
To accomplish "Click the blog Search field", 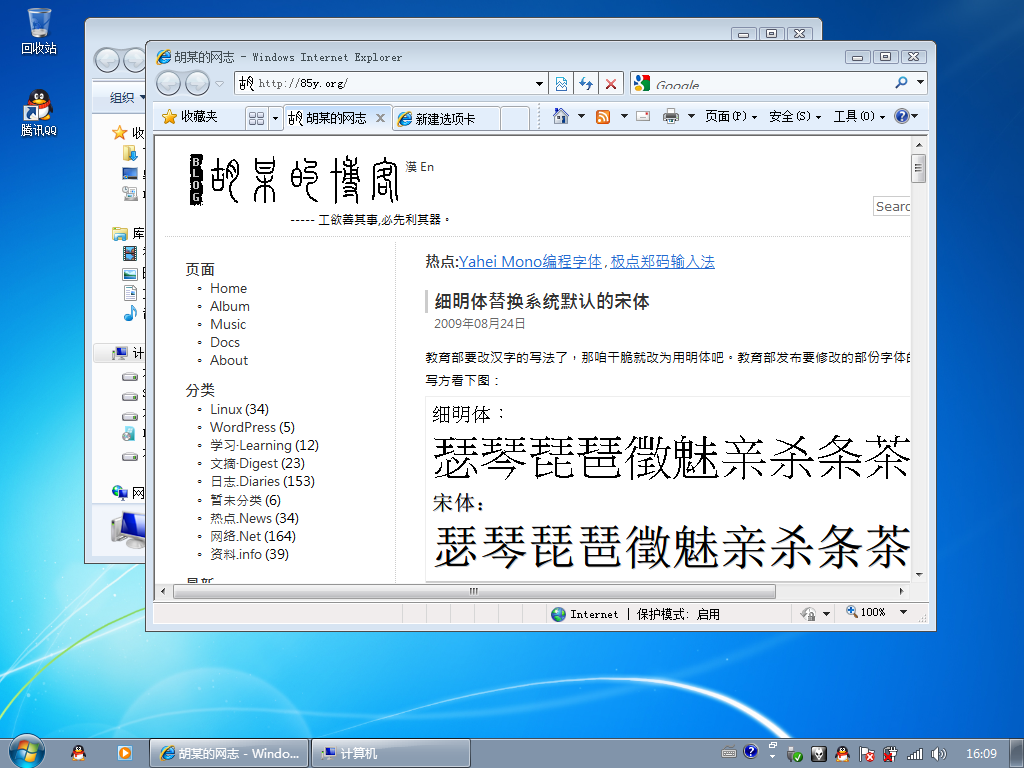I will point(891,206).
